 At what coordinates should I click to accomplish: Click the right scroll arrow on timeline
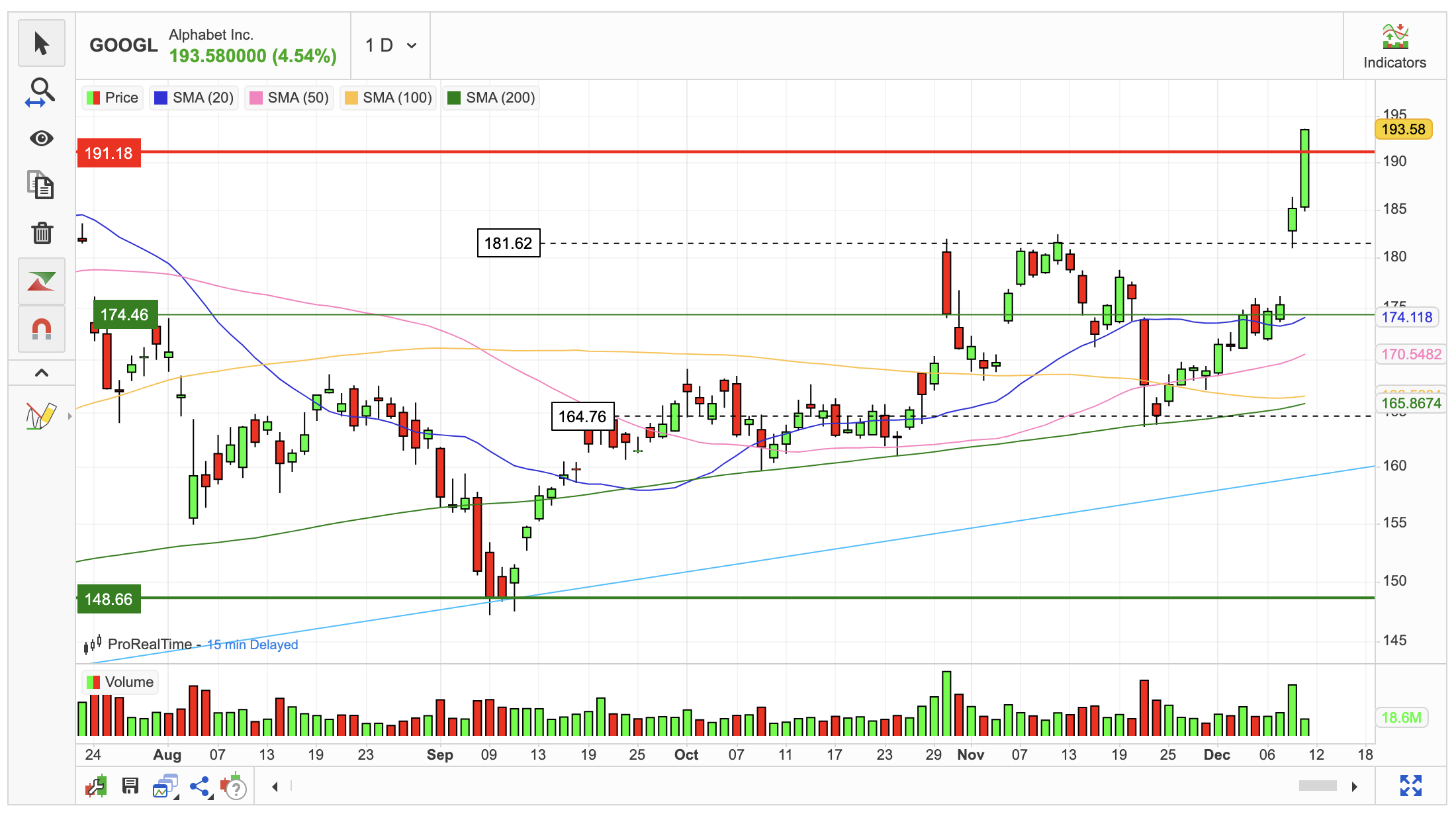pos(1355,786)
